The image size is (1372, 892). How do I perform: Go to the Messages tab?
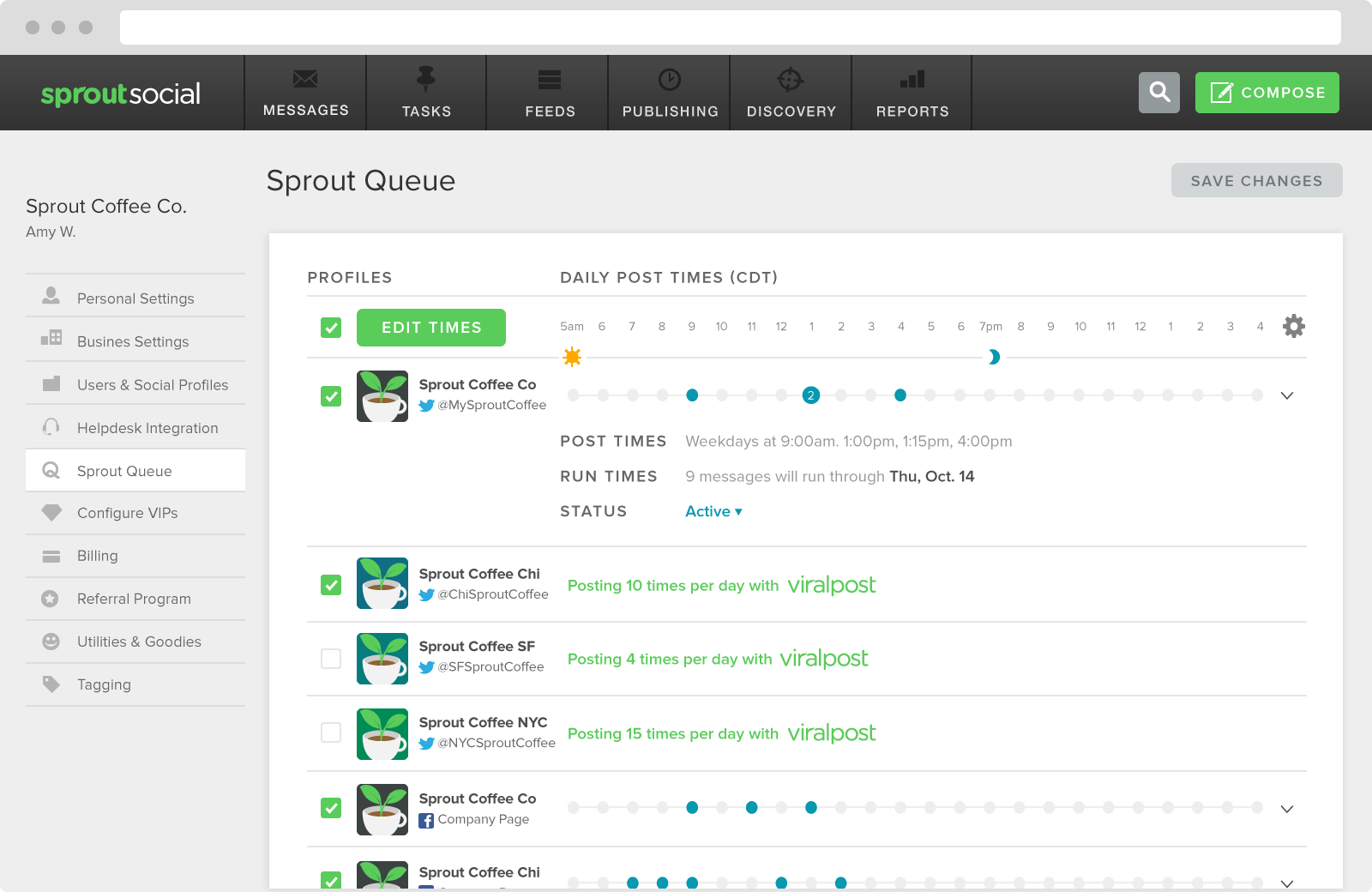click(306, 93)
